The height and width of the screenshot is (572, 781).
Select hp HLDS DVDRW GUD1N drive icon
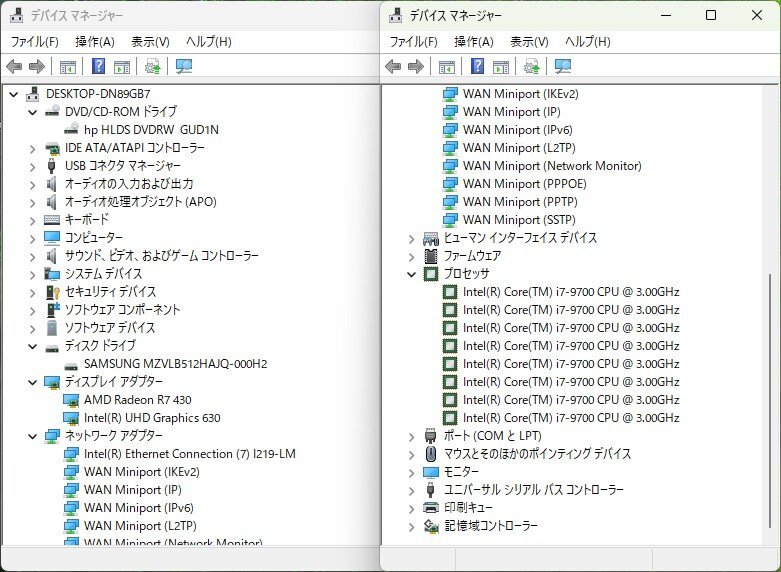click(71, 130)
